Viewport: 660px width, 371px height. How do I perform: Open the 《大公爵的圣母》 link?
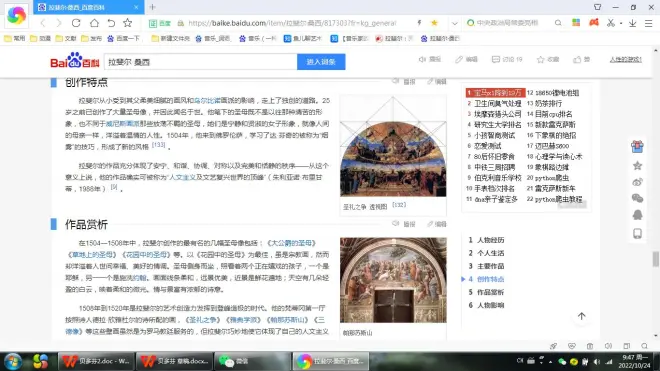[x=292, y=243]
